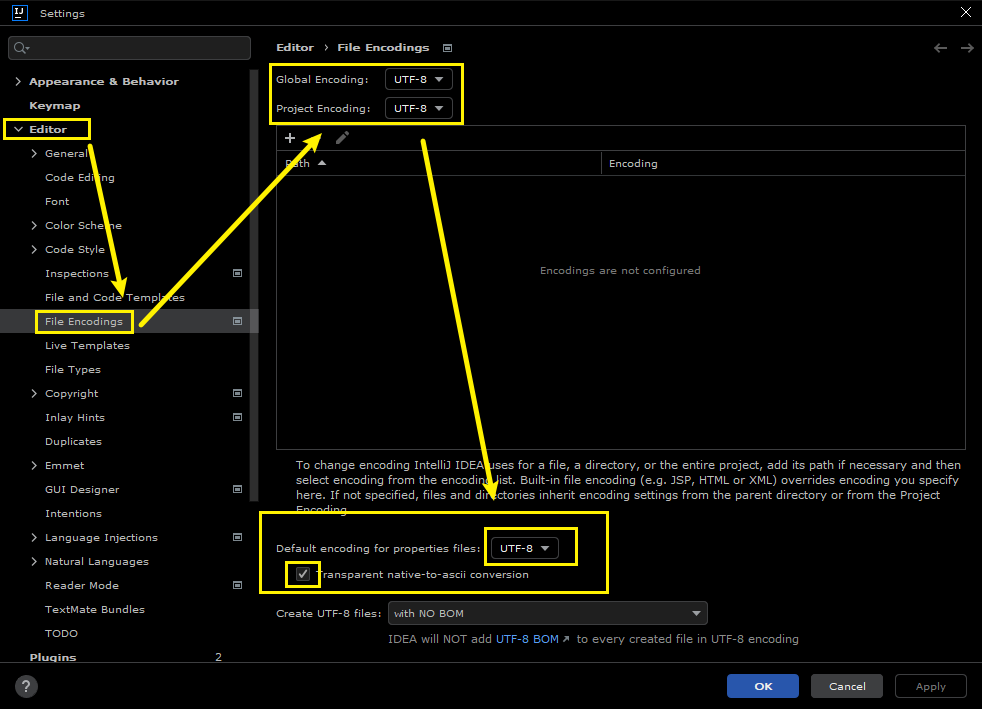Expand the General subsection
The height and width of the screenshot is (709, 982).
[34, 153]
